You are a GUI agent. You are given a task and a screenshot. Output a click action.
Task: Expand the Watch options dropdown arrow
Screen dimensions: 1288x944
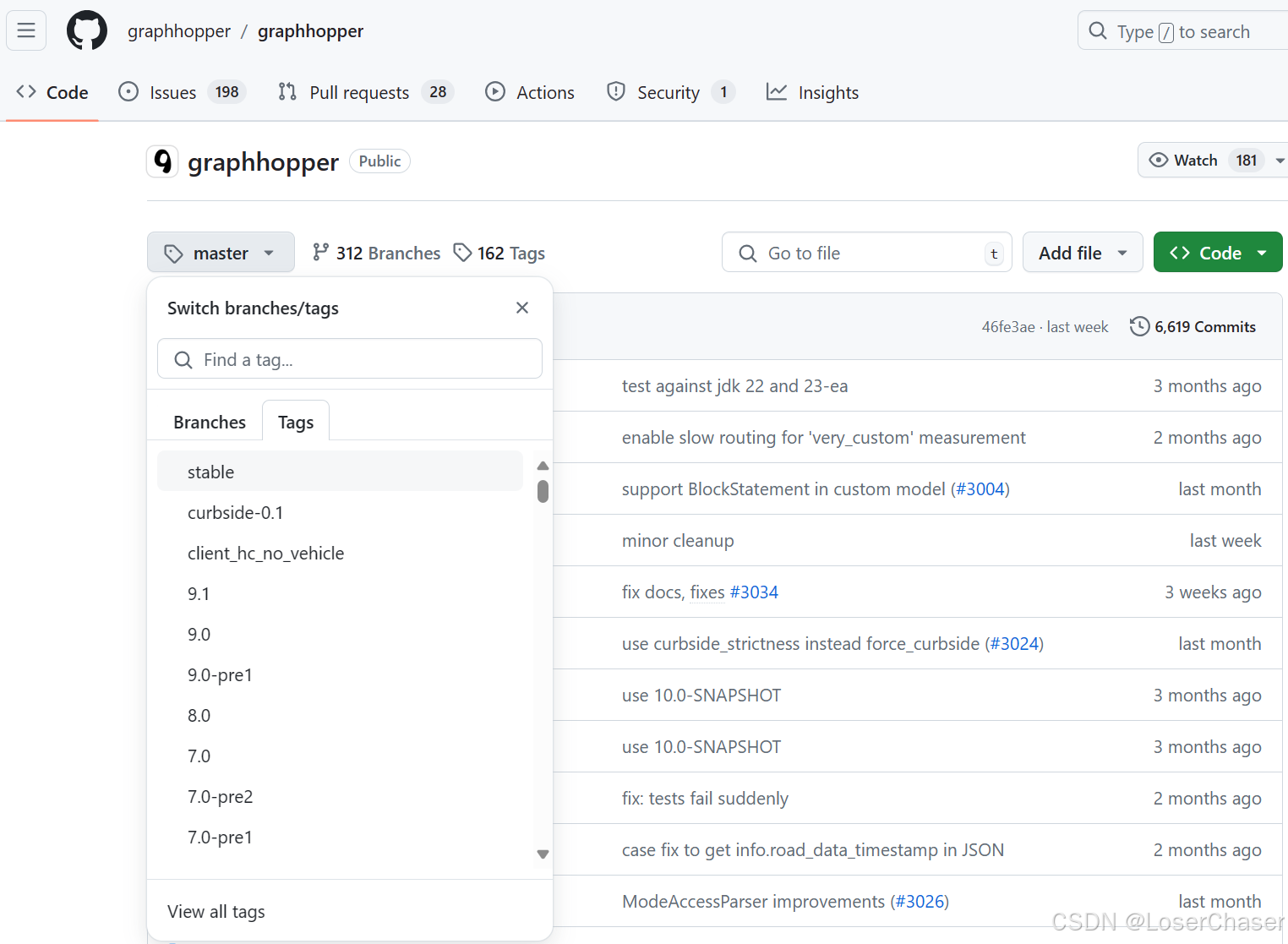[1280, 160]
